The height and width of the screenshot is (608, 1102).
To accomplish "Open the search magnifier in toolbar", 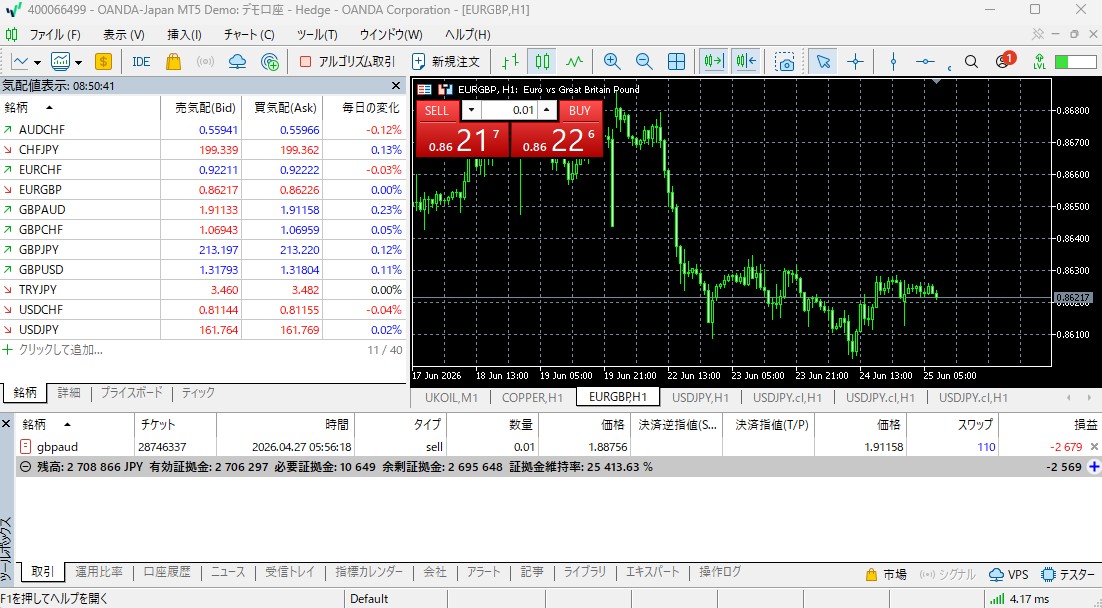I will tap(971, 62).
